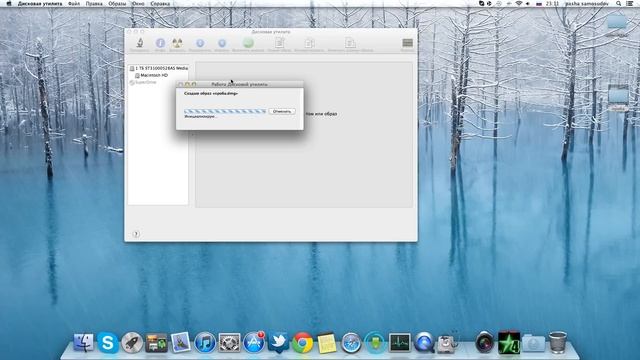Open the Справка menu
The image size is (640, 360).
[160, 4]
